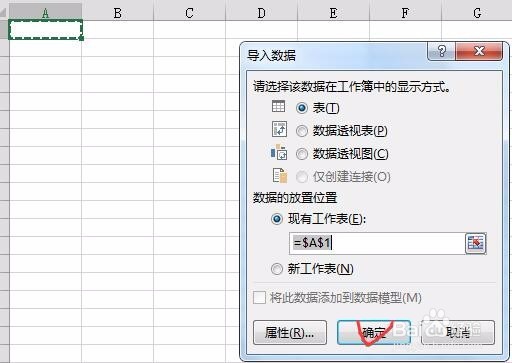Select the 数据透视图(C) radio option

pos(302,154)
